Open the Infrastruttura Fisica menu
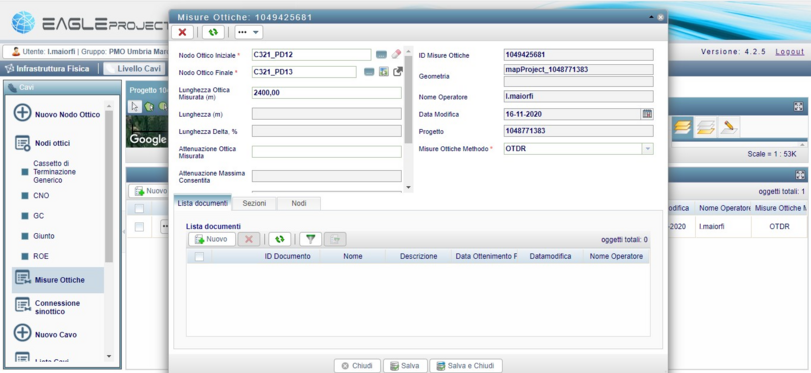This screenshot has width=811, height=373. (x=47, y=69)
